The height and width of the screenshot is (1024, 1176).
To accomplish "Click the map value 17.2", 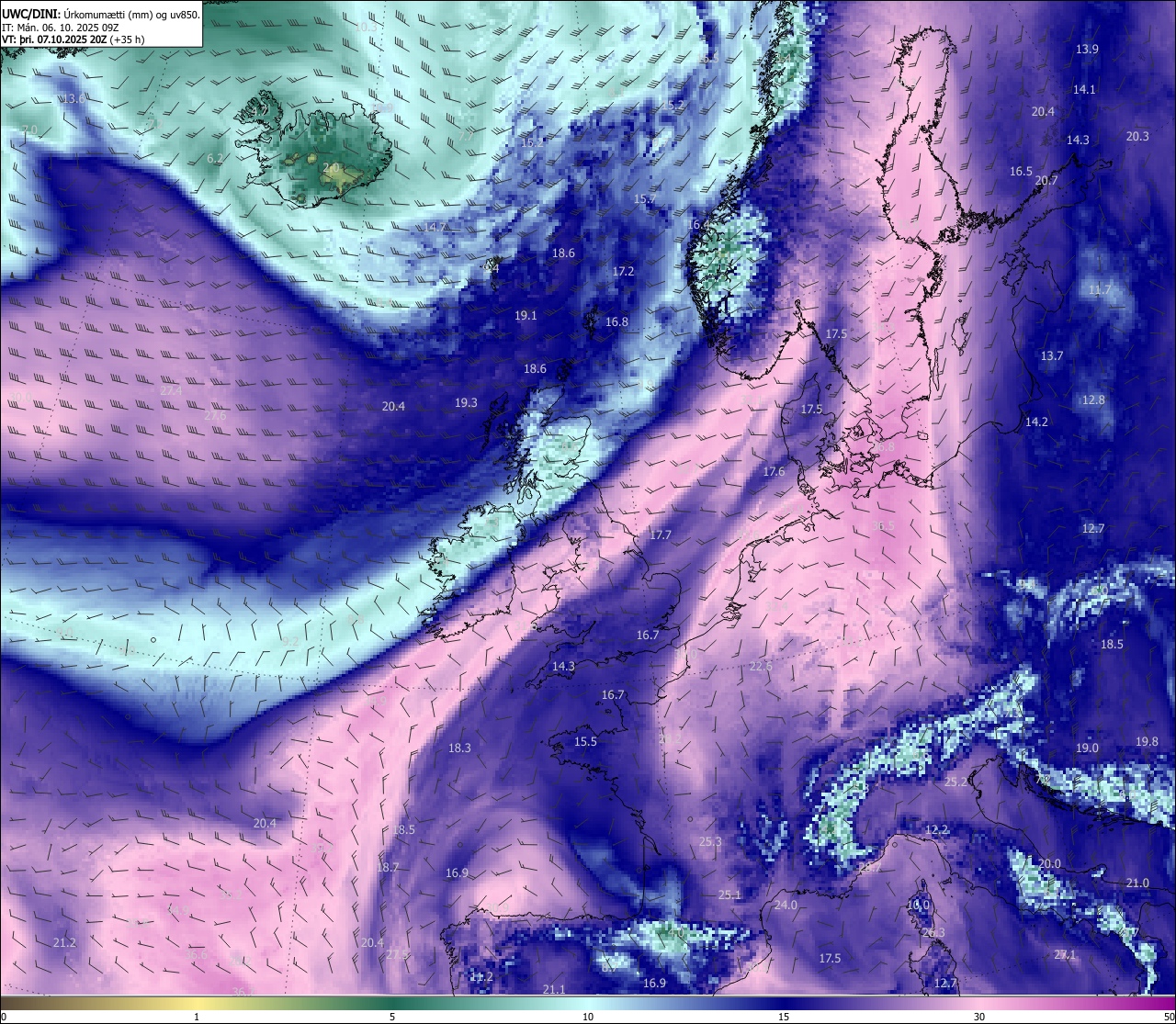I will 623,271.
